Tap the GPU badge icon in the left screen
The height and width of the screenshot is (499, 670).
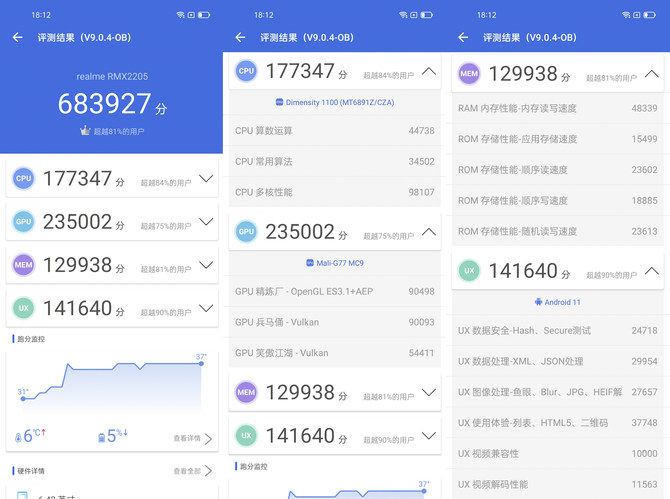[x=24, y=222]
